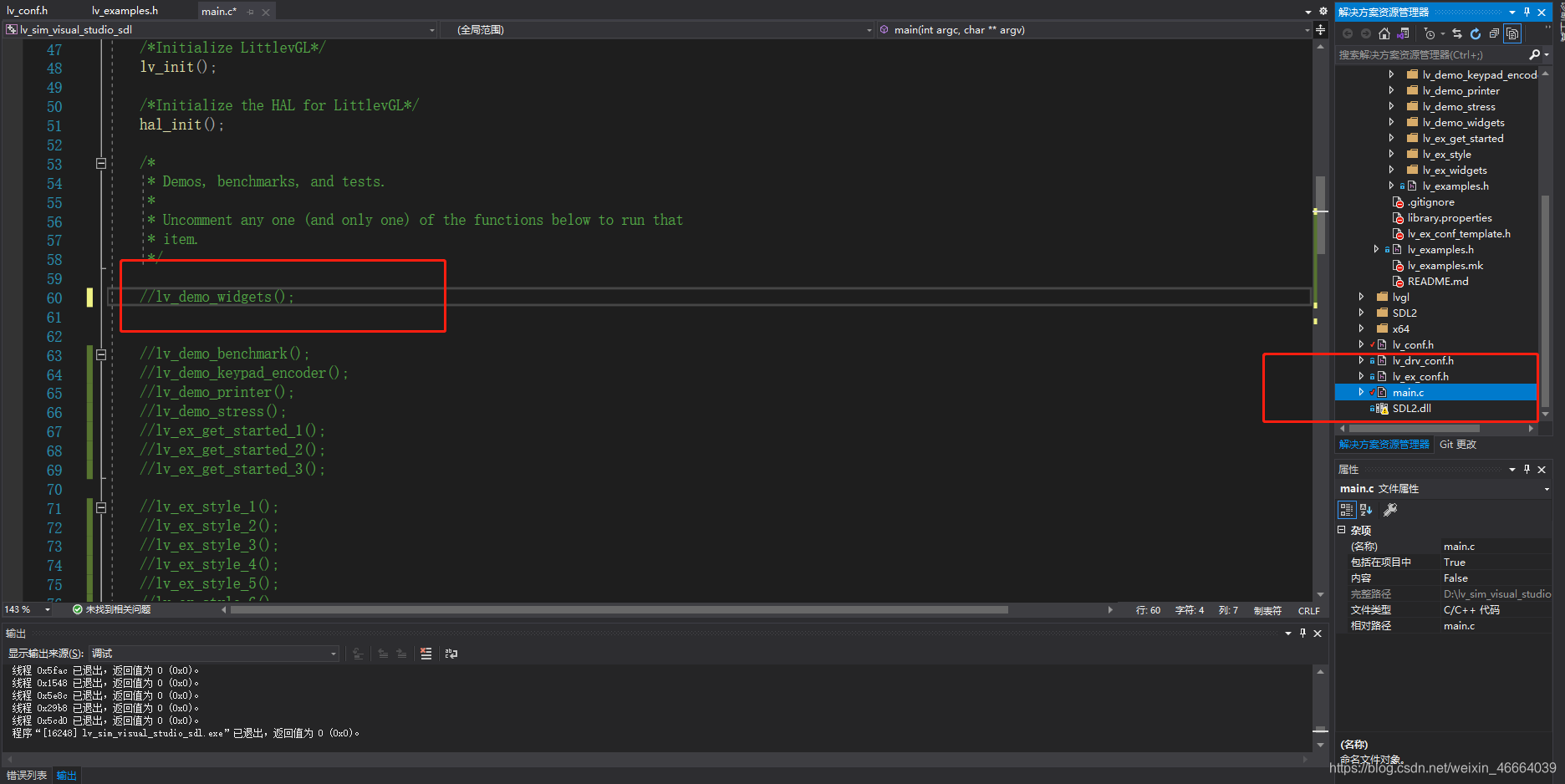
Task: Pin the Output panel
Action: [1302, 634]
